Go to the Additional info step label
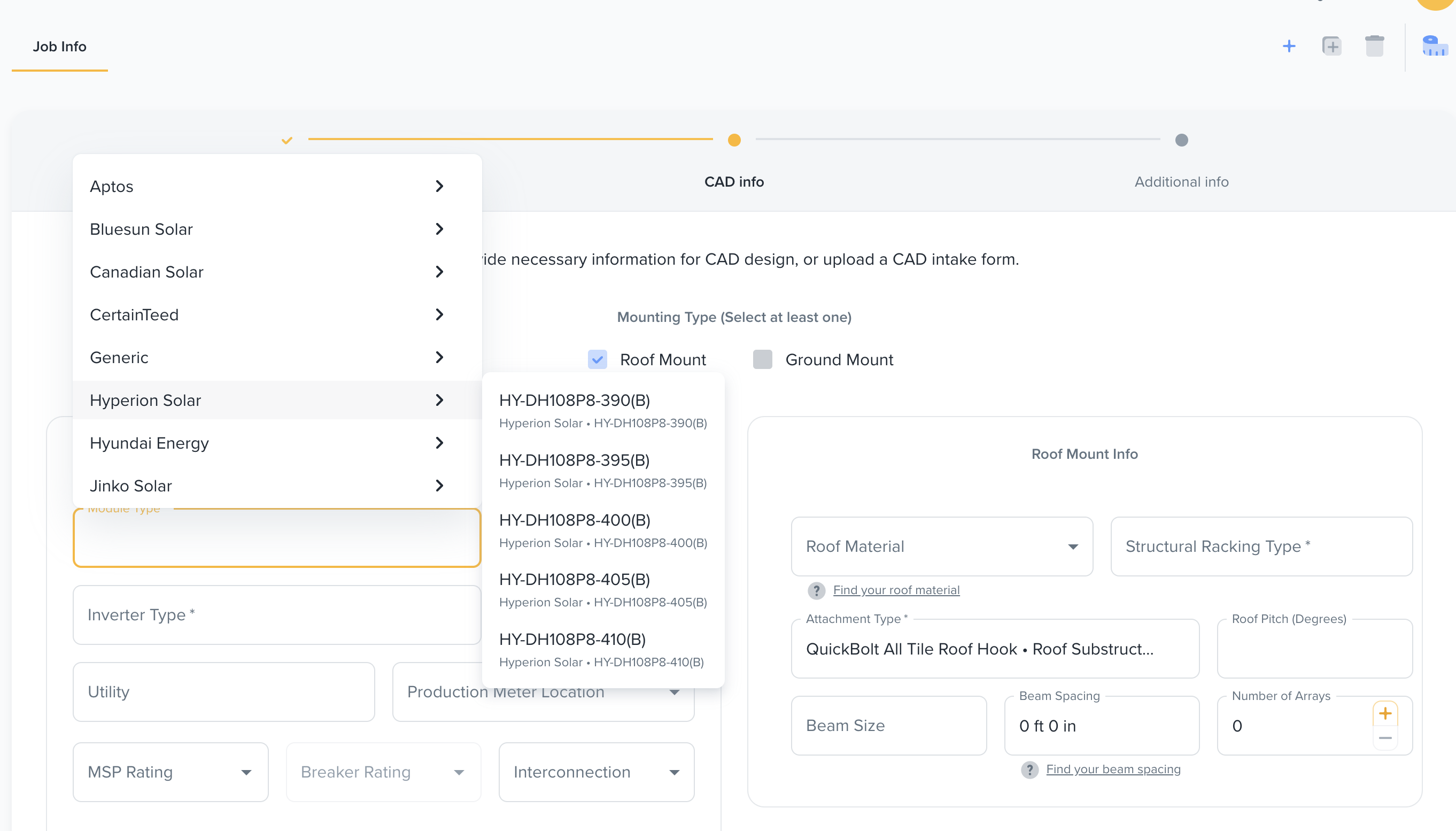 [x=1181, y=181]
